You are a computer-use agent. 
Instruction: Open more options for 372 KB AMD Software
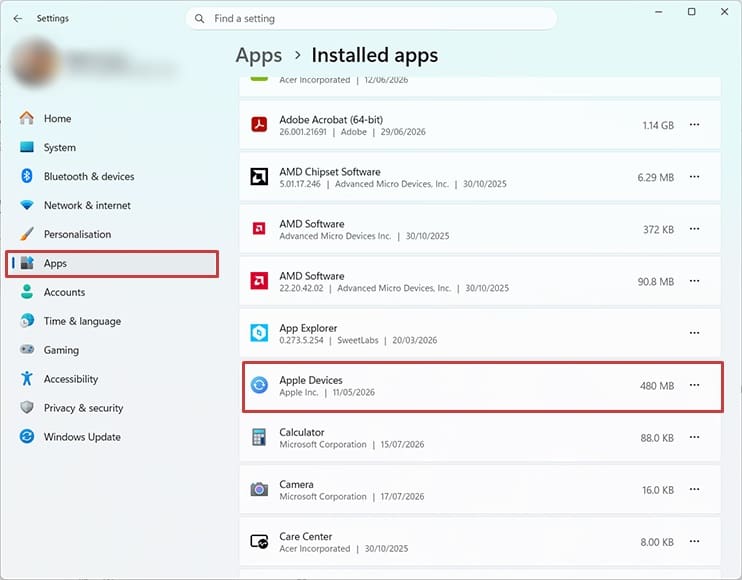click(694, 229)
